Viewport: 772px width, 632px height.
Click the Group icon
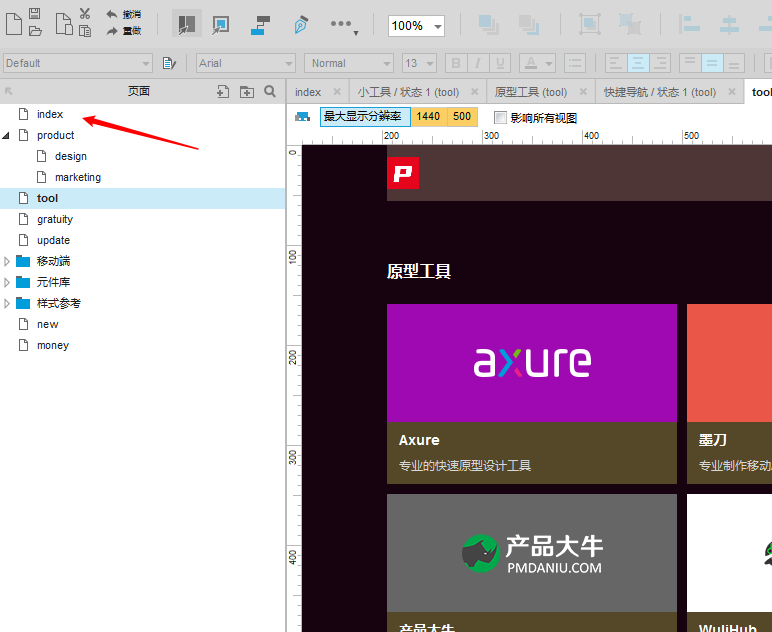pos(589,24)
